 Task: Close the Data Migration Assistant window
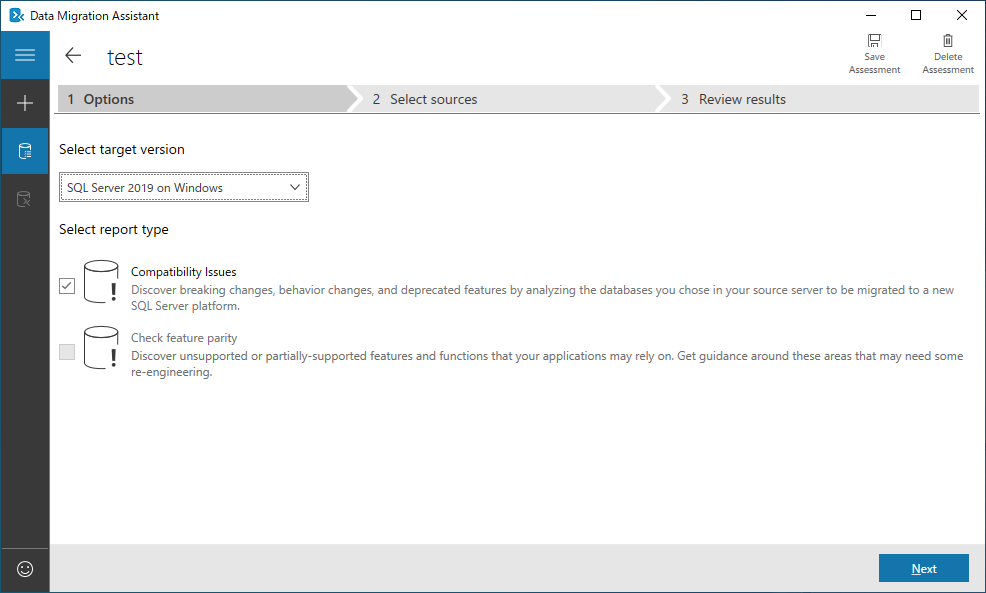[961, 15]
